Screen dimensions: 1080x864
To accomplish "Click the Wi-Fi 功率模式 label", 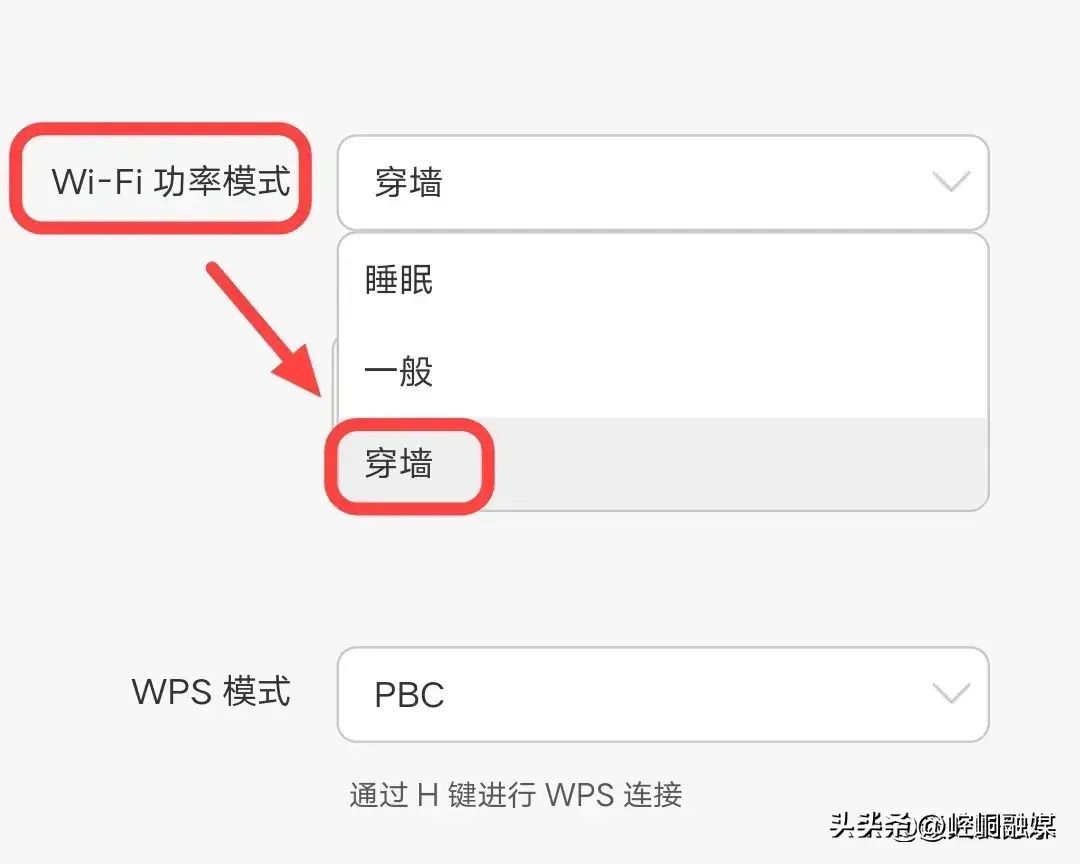I will click(x=171, y=181).
